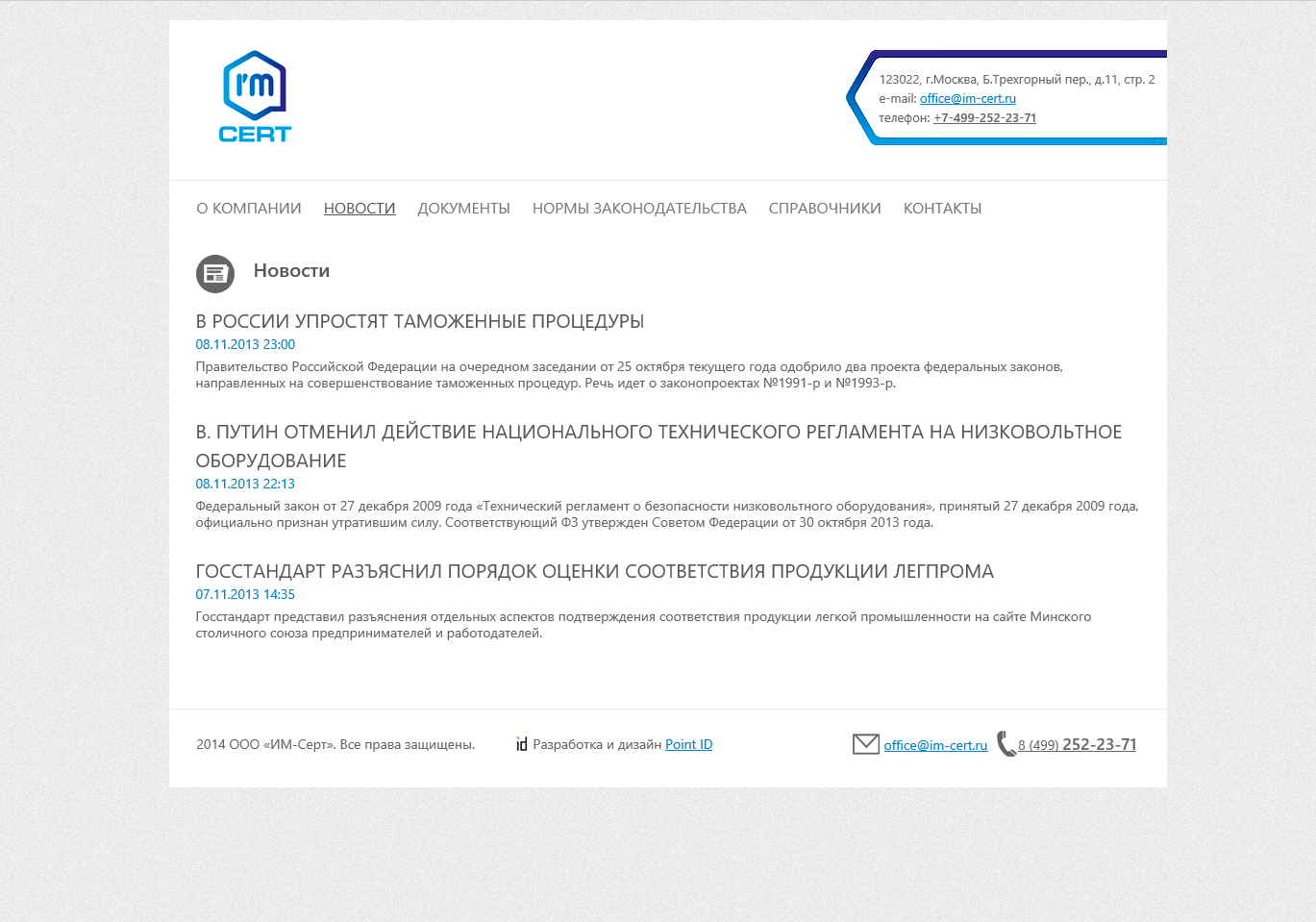Open the customs procedures news headline
Image resolution: width=1316 pixels, height=922 pixels.
click(x=419, y=322)
